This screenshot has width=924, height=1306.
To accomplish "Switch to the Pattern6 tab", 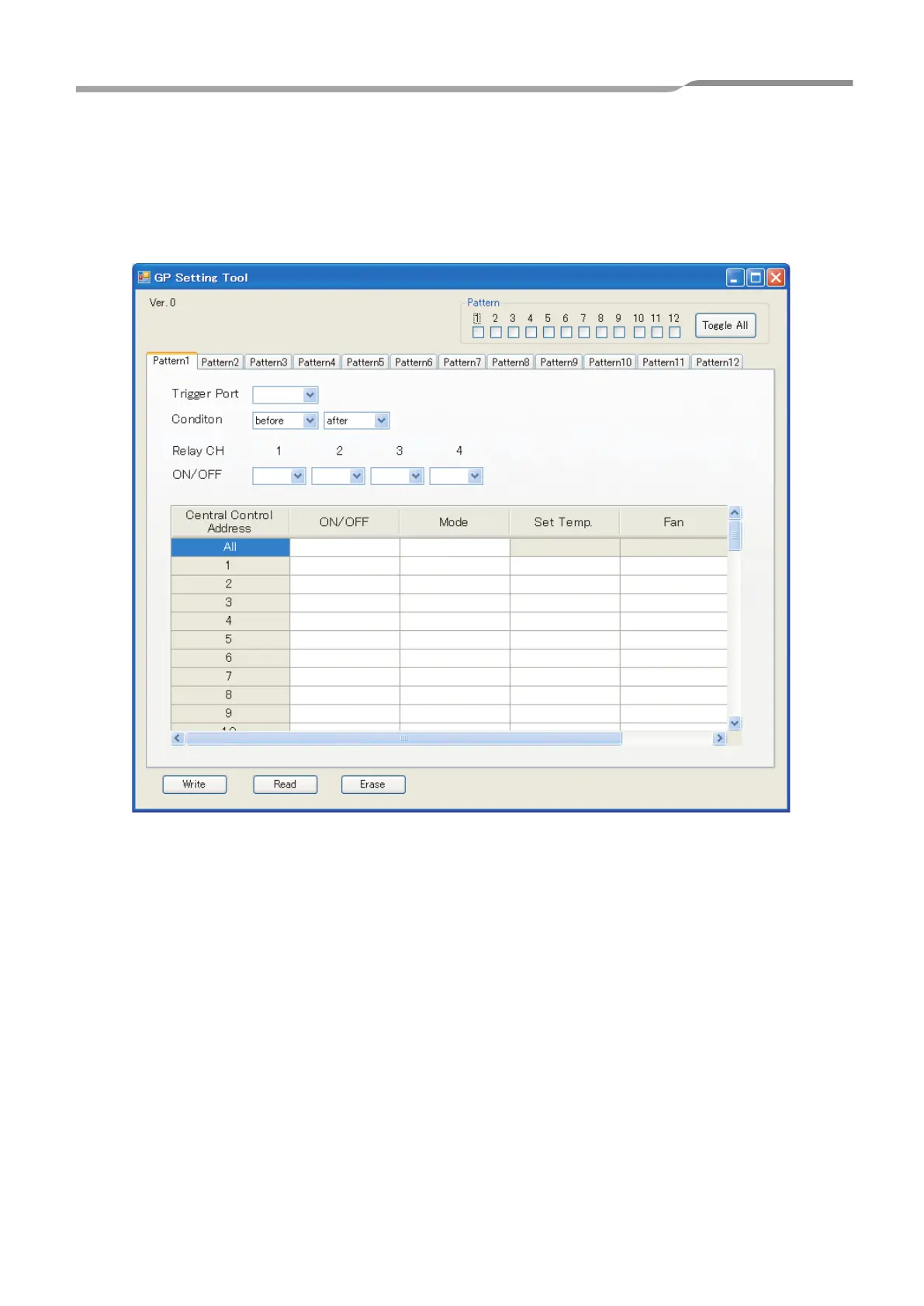I will tap(414, 362).
